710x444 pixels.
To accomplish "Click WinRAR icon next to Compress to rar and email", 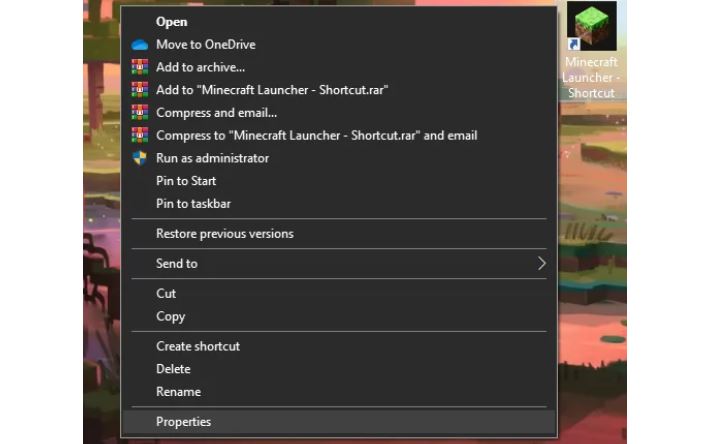I will pyautogui.click(x=139, y=135).
